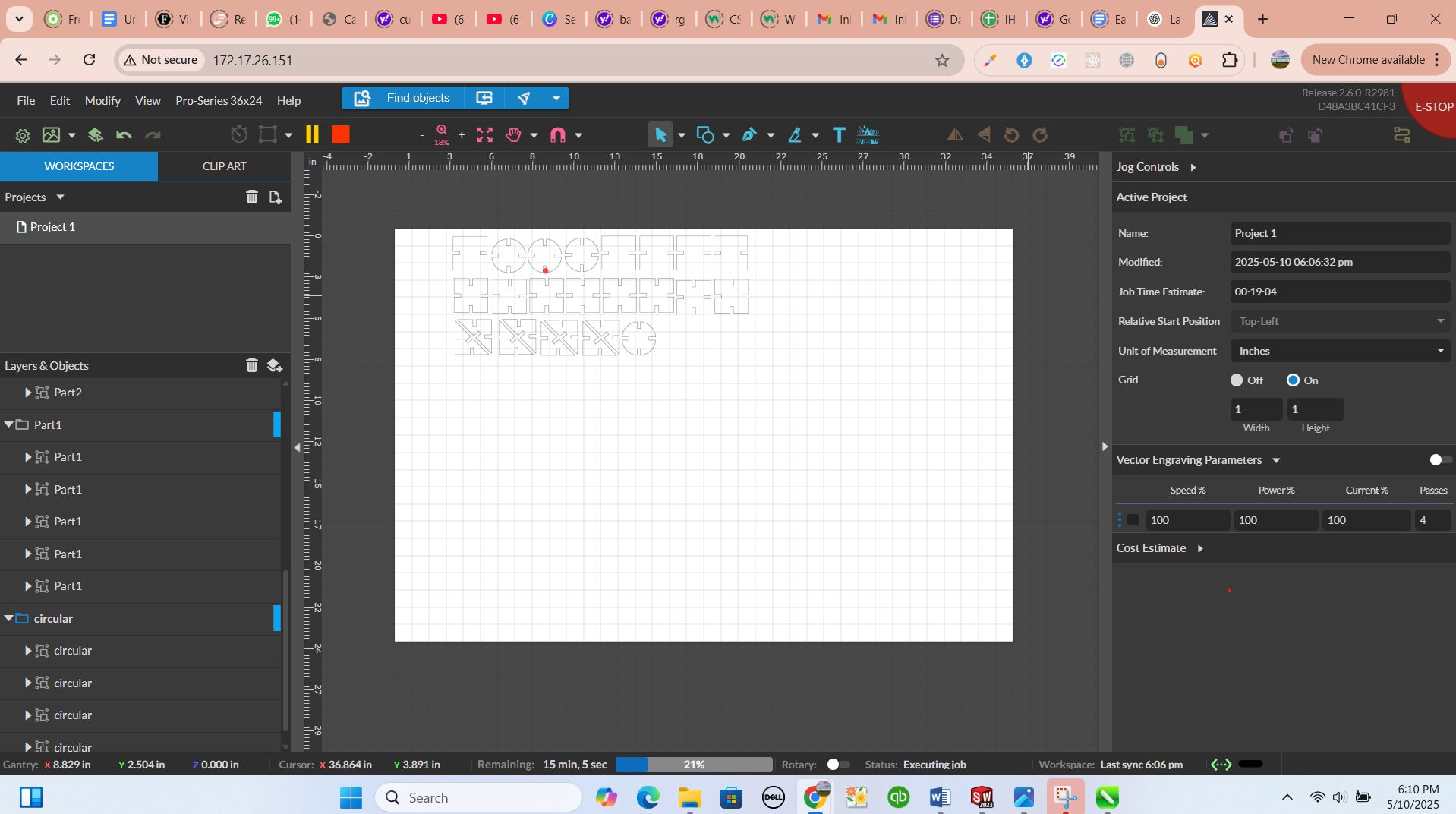Set Grid to Off
Viewport: 1456px width, 814px height.
(x=1237, y=380)
